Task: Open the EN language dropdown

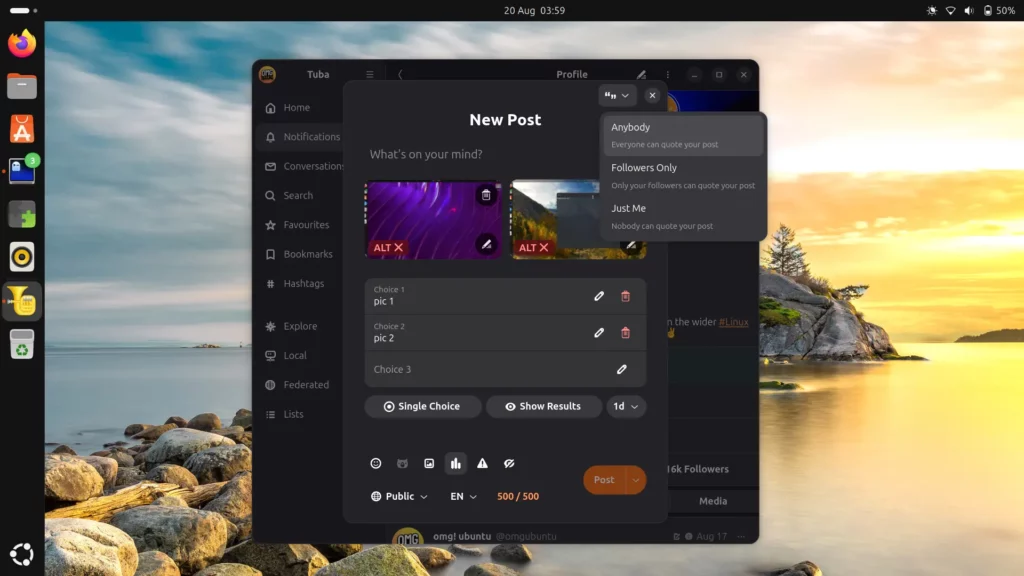Action: [x=463, y=496]
